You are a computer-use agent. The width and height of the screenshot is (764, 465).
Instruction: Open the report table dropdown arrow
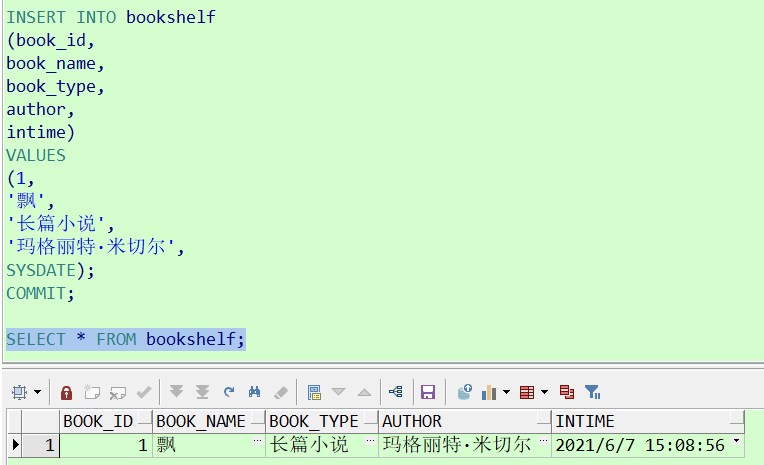coord(544,392)
